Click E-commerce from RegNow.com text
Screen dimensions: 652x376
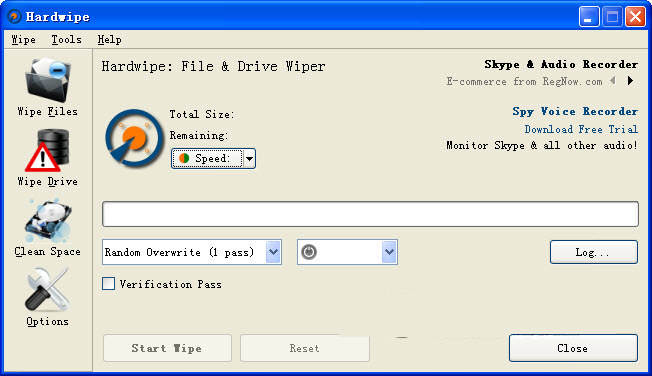[524, 82]
